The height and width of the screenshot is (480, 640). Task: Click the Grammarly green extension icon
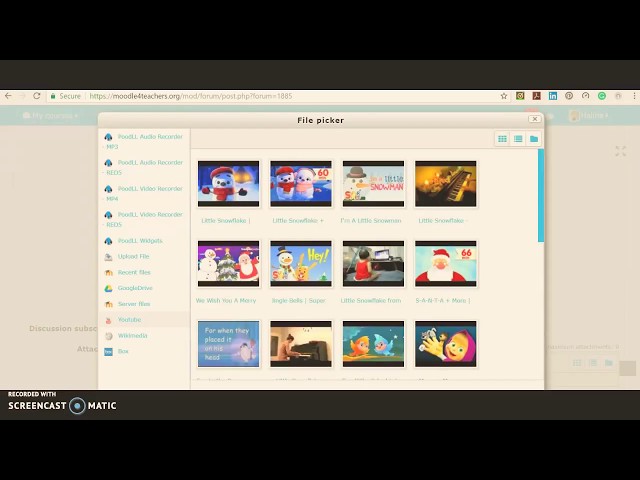(x=602, y=96)
